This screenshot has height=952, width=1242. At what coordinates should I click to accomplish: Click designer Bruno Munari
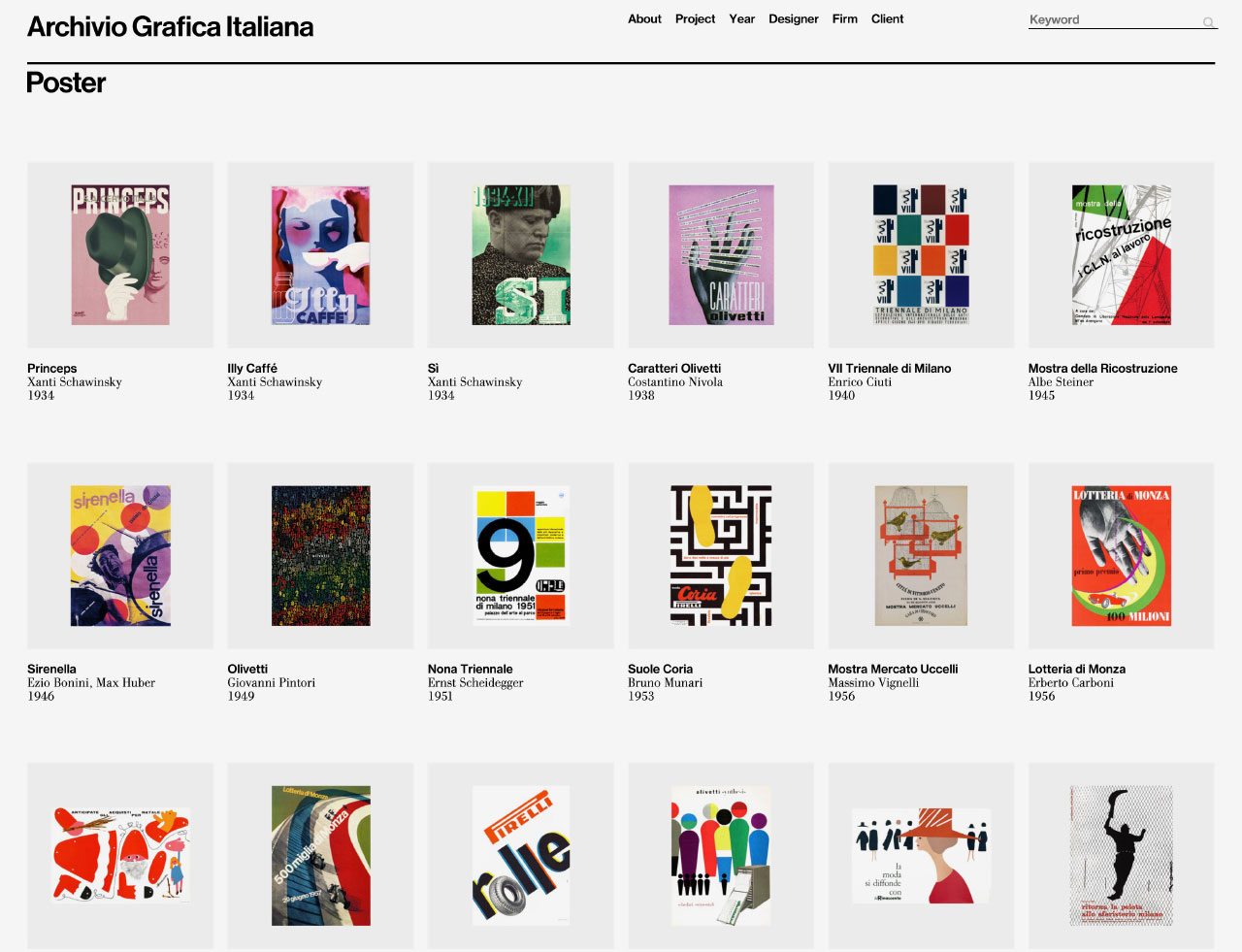[665, 683]
